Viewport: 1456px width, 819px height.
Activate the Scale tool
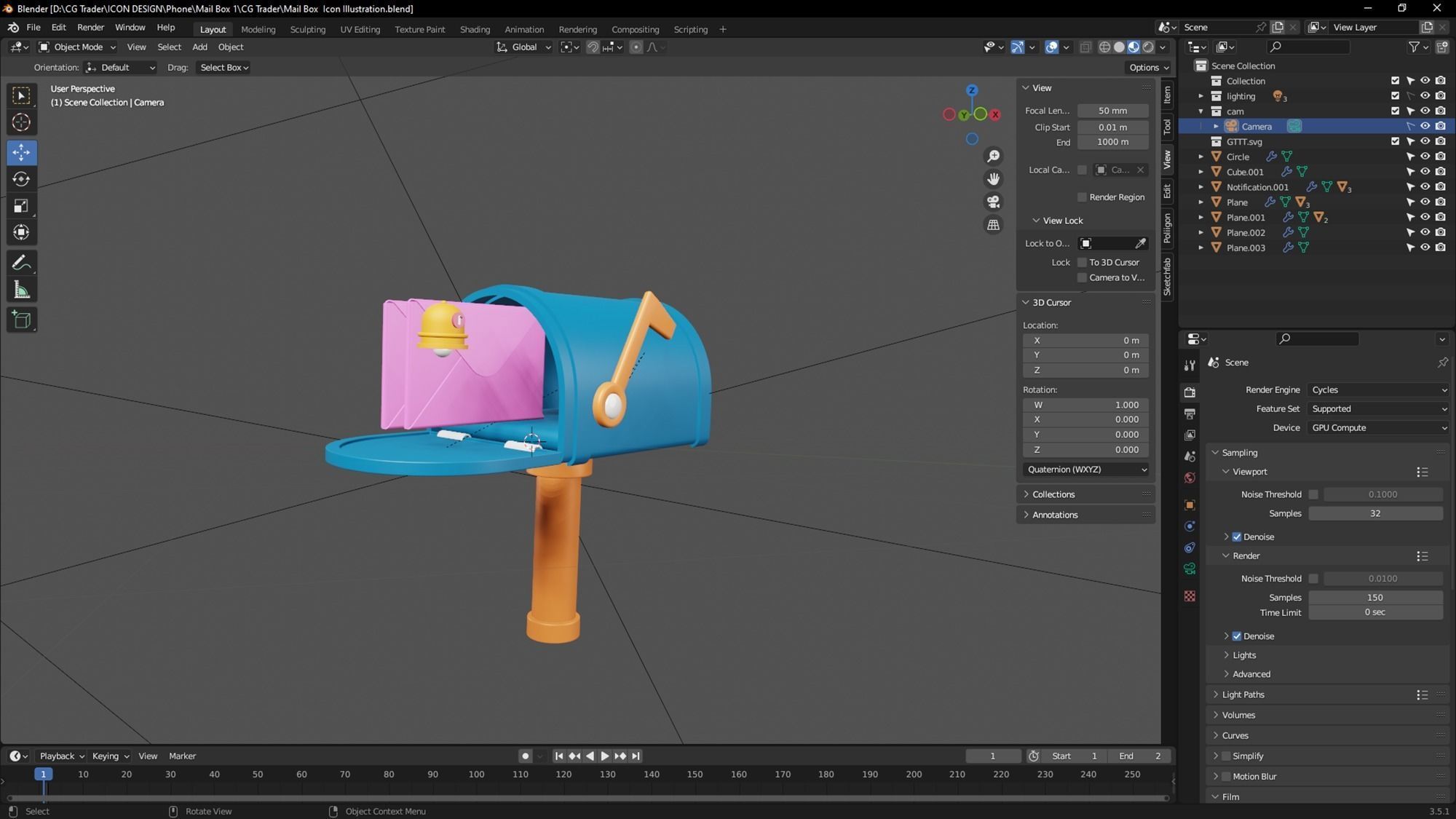tap(21, 206)
